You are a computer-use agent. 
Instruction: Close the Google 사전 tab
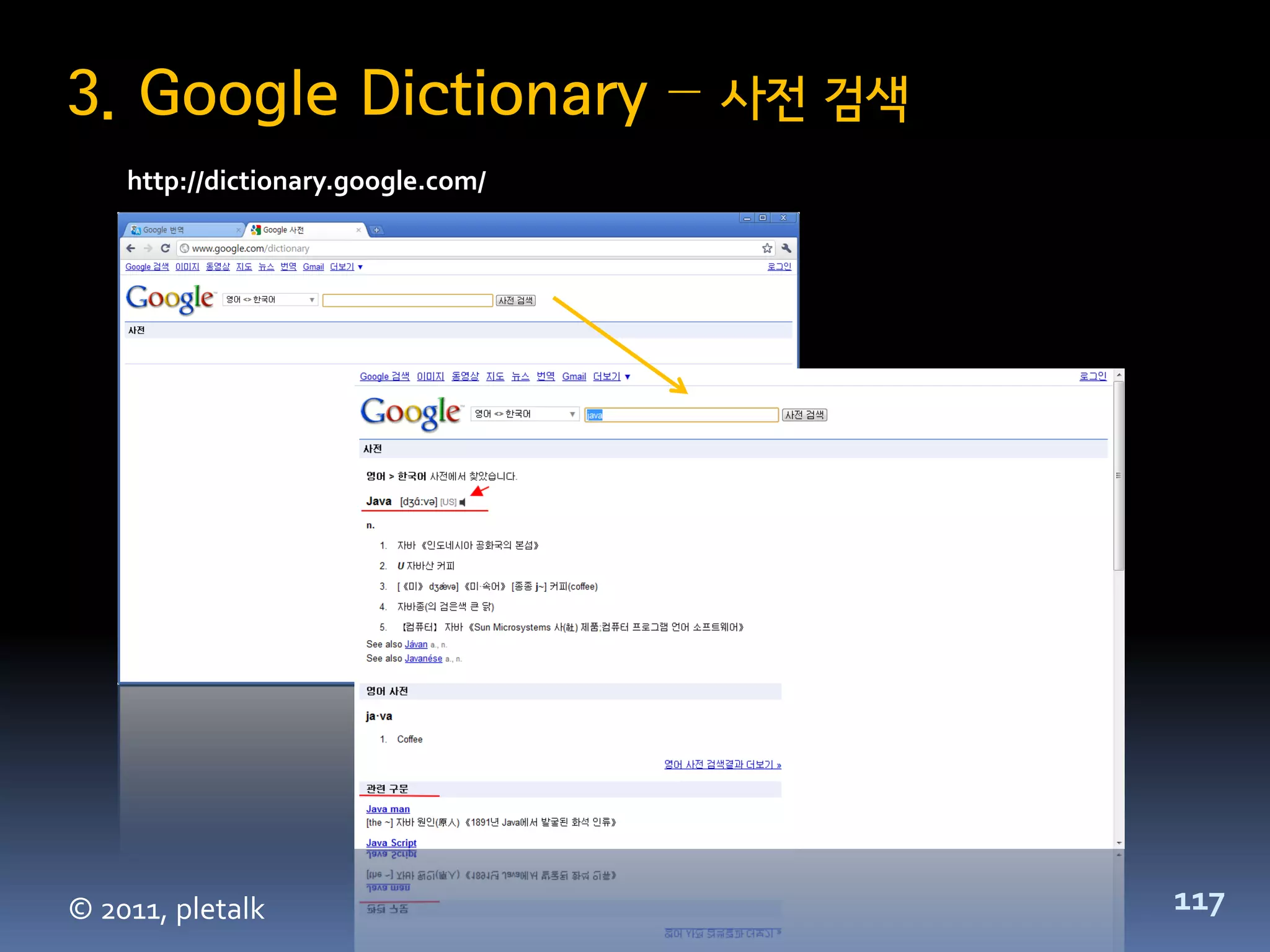tap(358, 230)
